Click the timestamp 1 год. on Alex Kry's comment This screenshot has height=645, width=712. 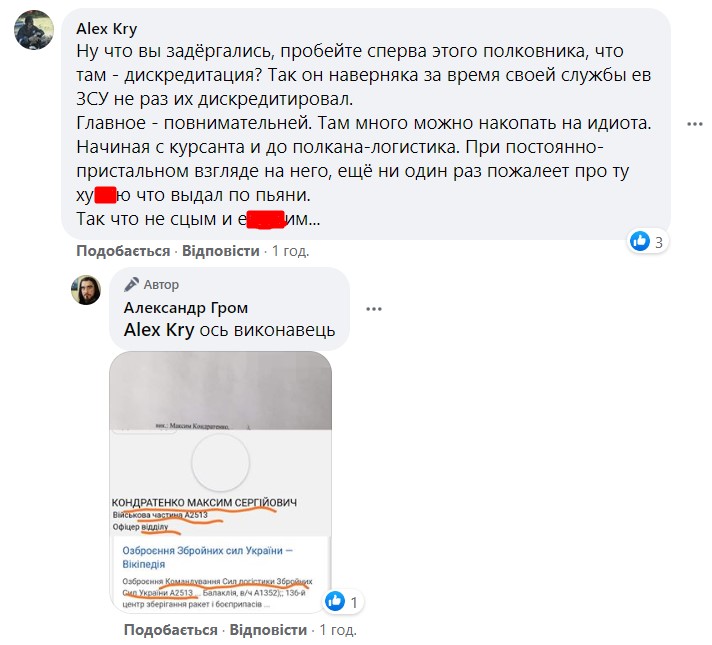(x=291, y=251)
